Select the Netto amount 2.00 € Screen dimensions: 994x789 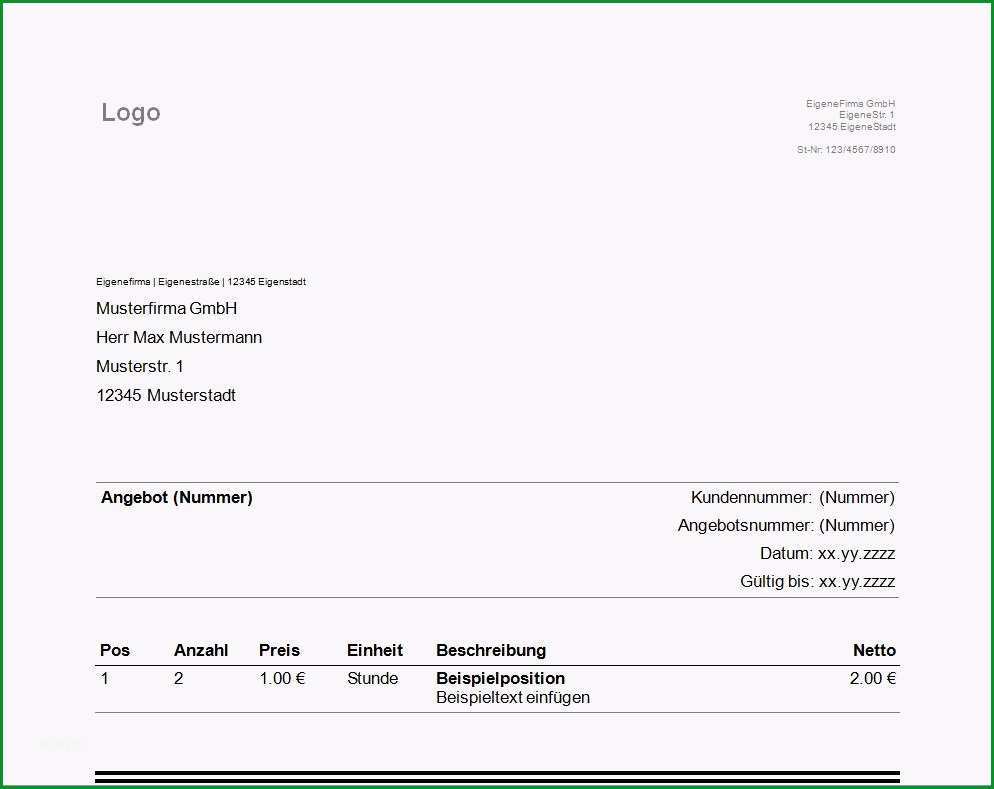tap(872, 679)
